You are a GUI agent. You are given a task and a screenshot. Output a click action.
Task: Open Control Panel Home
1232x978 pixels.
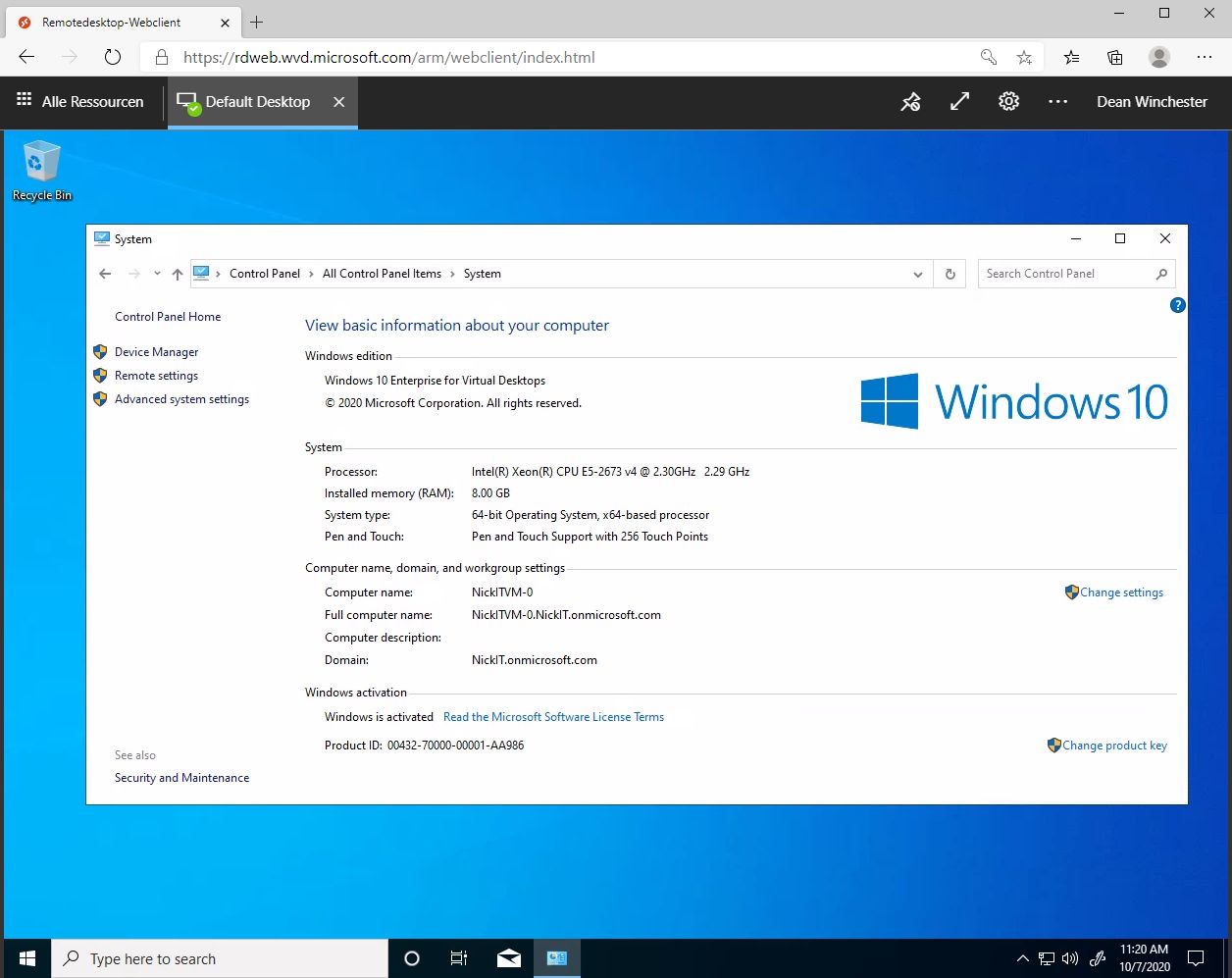(x=168, y=317)
